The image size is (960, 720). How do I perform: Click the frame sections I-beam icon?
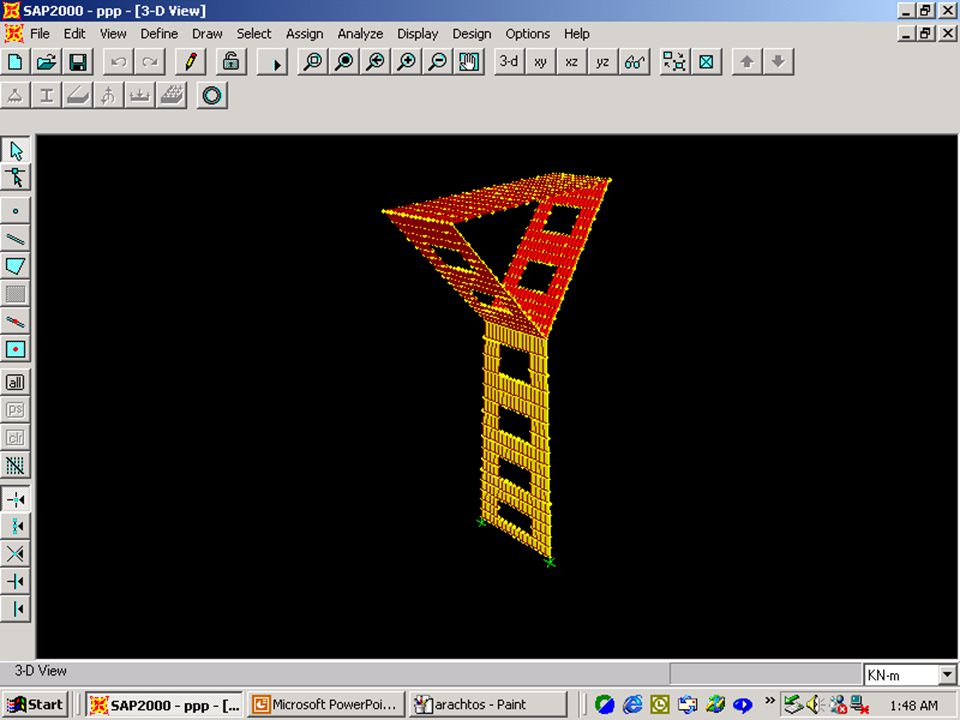coord(47,96)
